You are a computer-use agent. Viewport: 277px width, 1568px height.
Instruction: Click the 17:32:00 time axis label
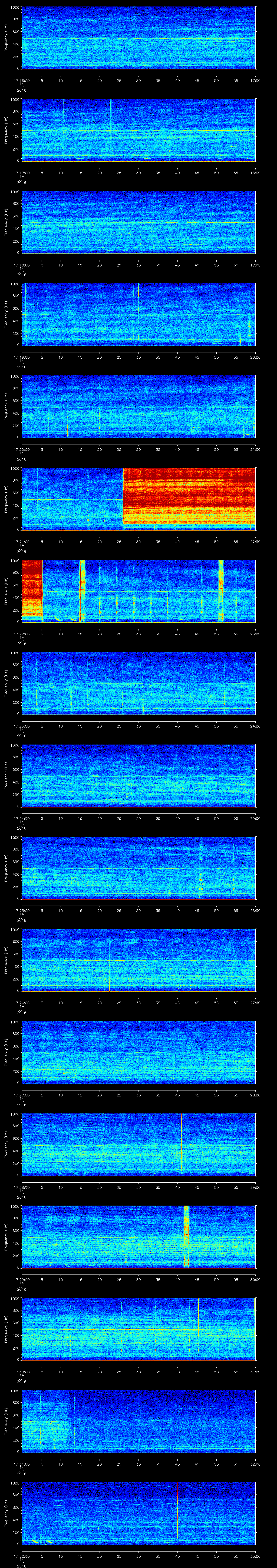coord(22,1556)
